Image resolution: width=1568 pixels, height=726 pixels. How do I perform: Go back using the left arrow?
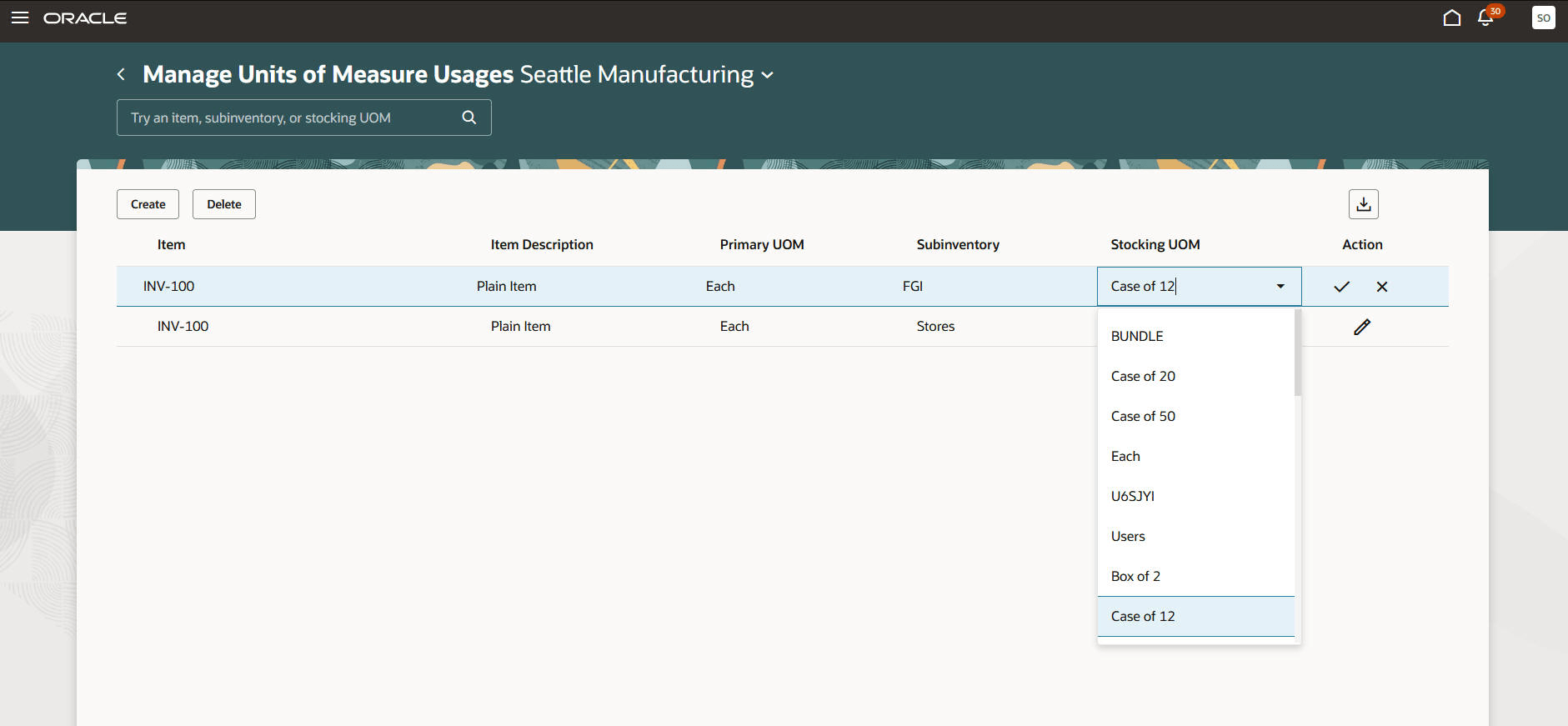[121, 74]
